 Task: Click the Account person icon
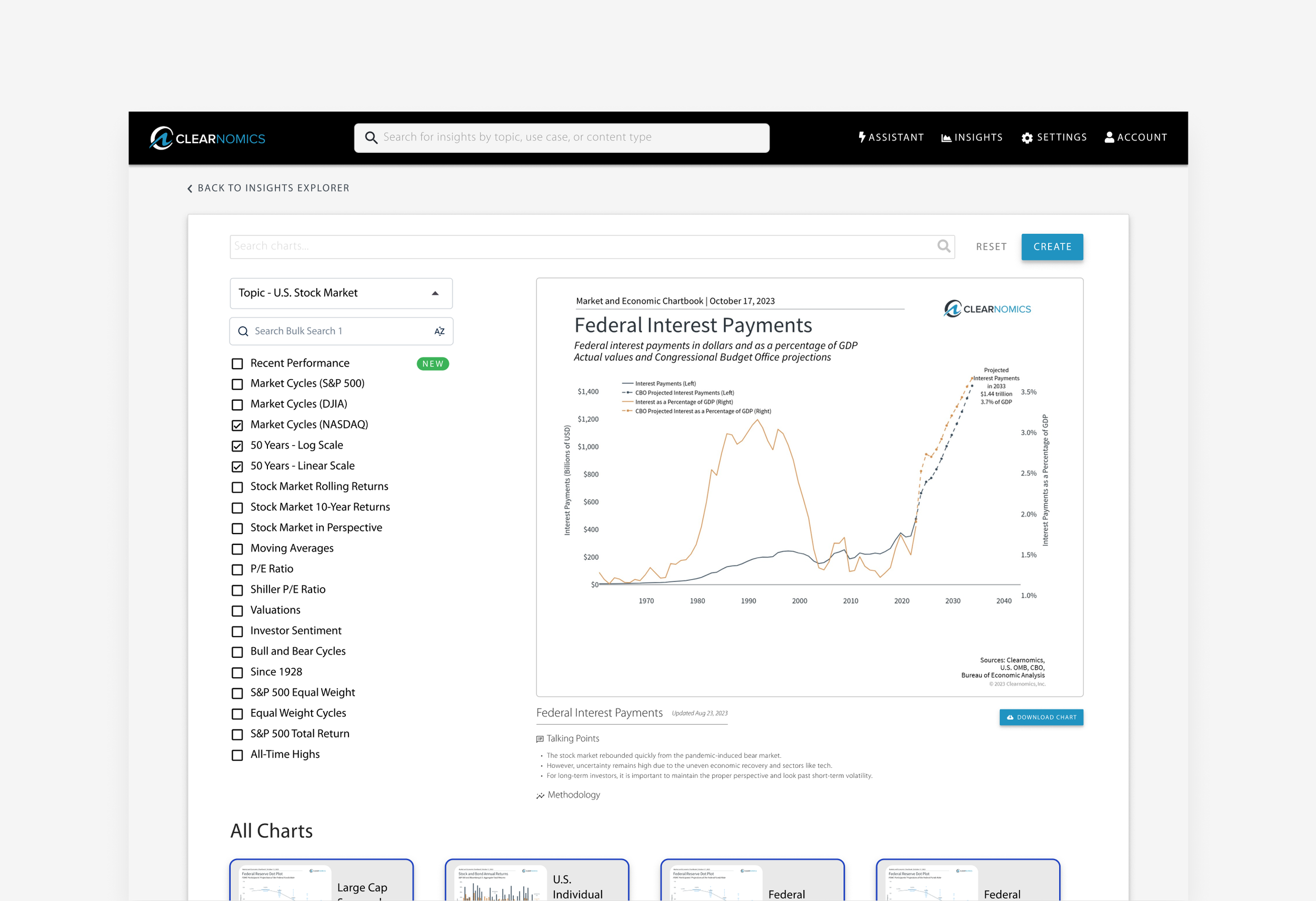pyautogui.click(x=1109, y=137)
